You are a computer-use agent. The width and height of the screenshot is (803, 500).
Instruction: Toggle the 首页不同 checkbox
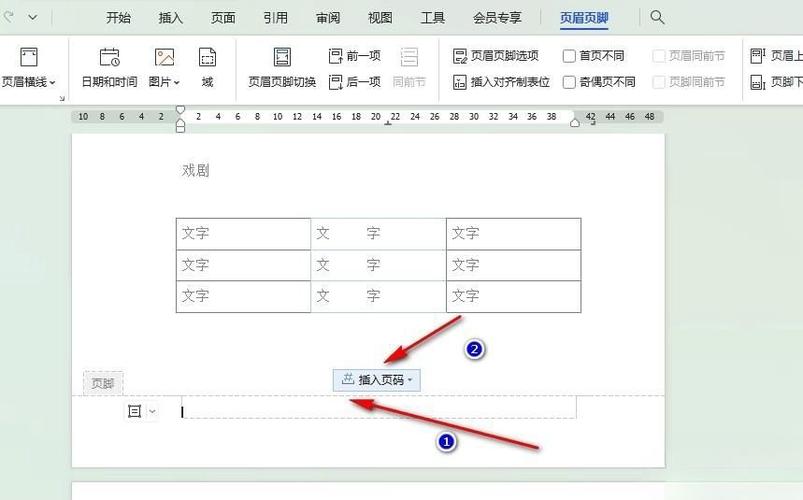[x=569, y=56]
